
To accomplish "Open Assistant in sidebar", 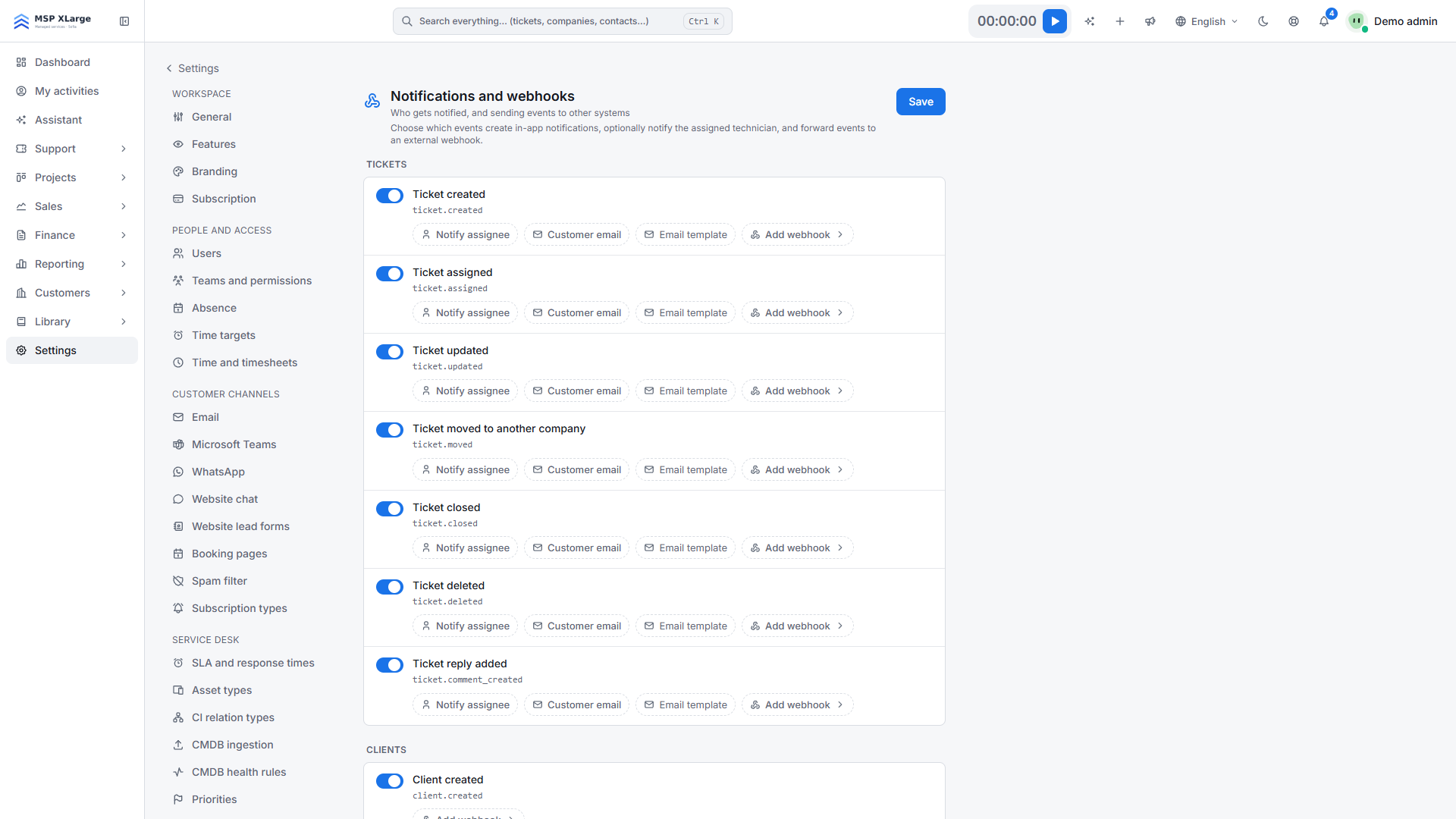I will tap(72, 120).
